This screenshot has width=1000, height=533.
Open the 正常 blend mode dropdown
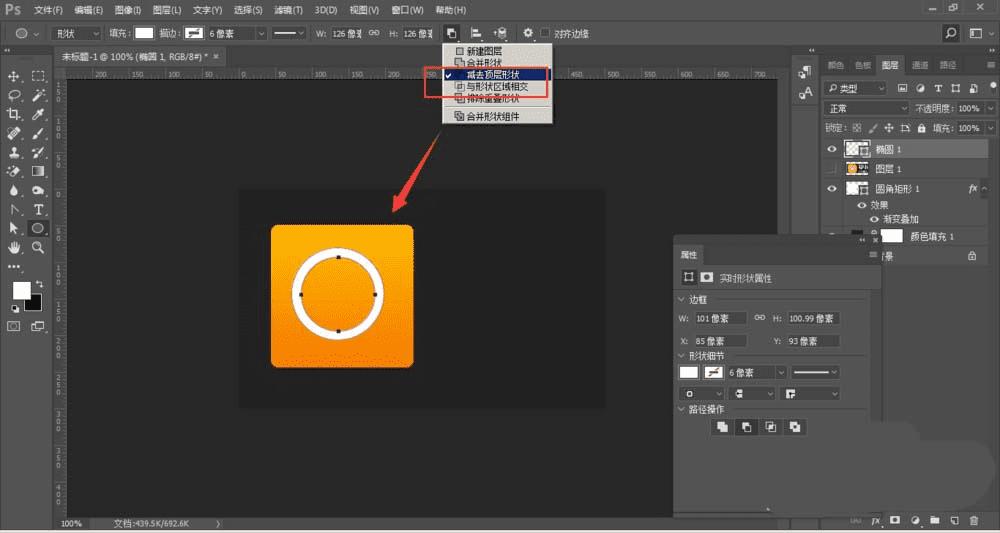point(865,108)
